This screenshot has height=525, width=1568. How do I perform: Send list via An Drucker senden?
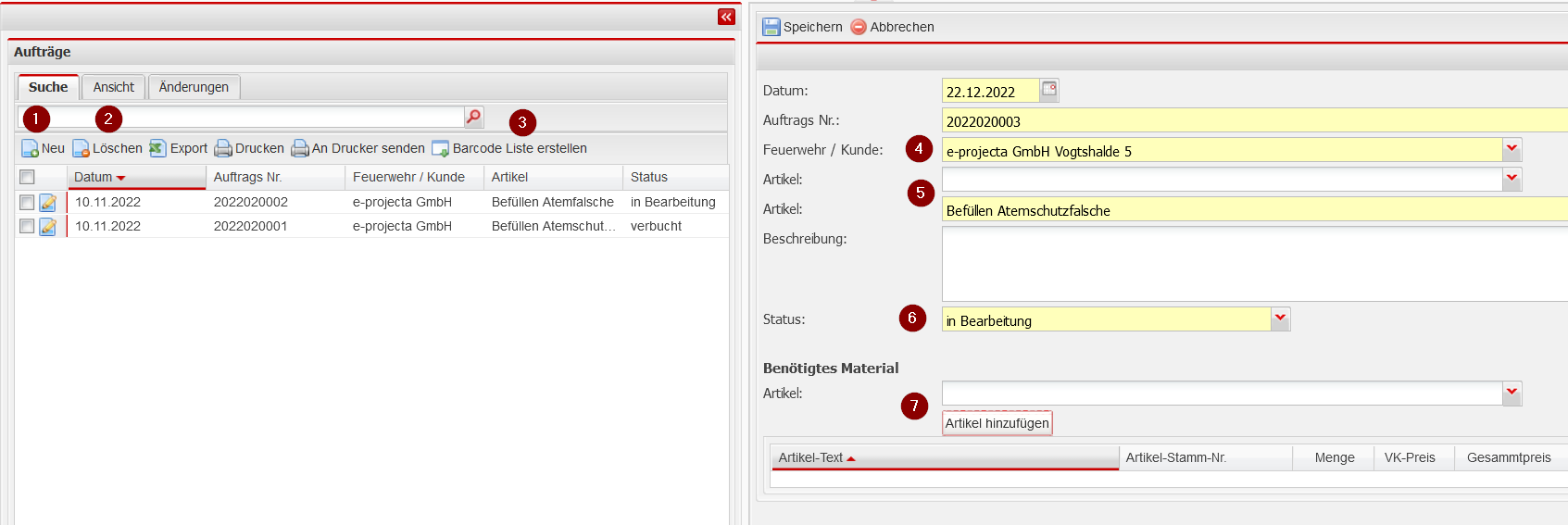tap(300, 148)
